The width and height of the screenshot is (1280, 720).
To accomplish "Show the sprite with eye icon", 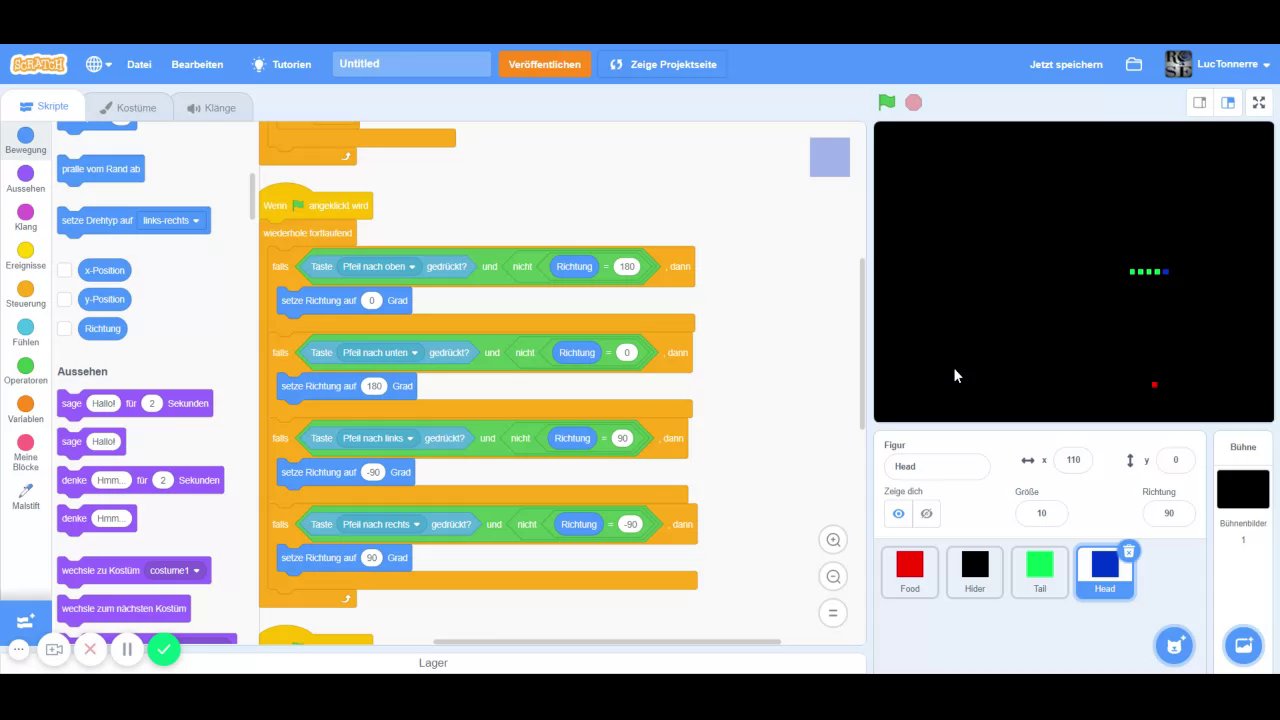I will tap(898, 513).
